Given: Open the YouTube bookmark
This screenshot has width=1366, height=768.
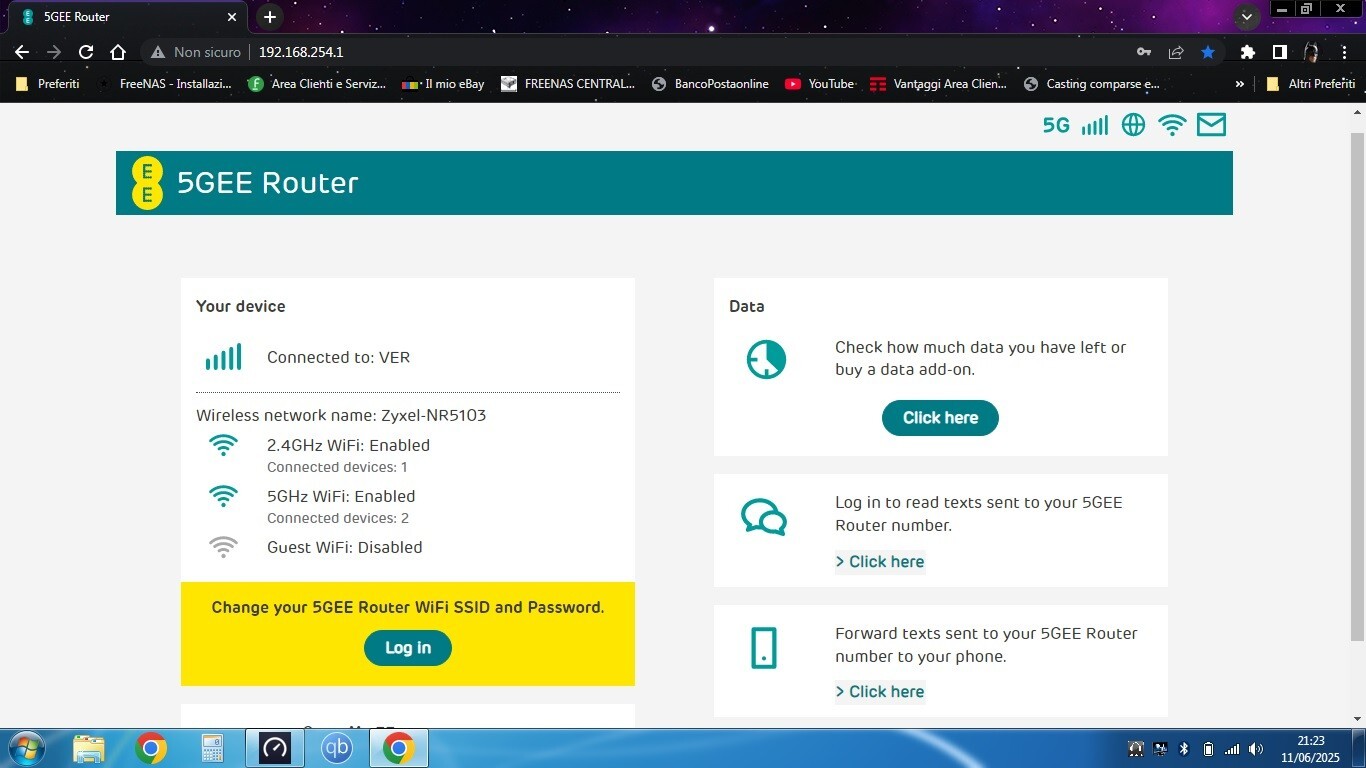Looking at the screenshot, I should pos(820,84).
